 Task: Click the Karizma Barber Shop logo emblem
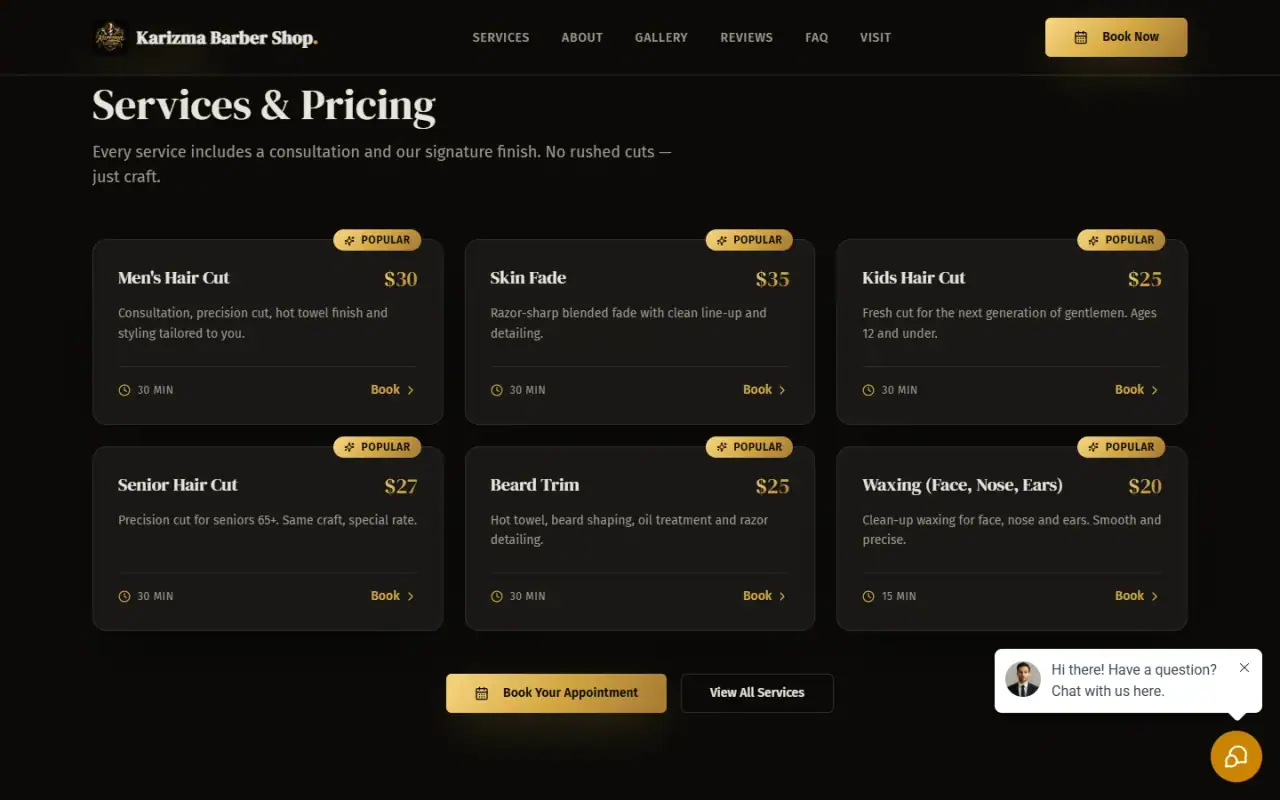[109, 38]
